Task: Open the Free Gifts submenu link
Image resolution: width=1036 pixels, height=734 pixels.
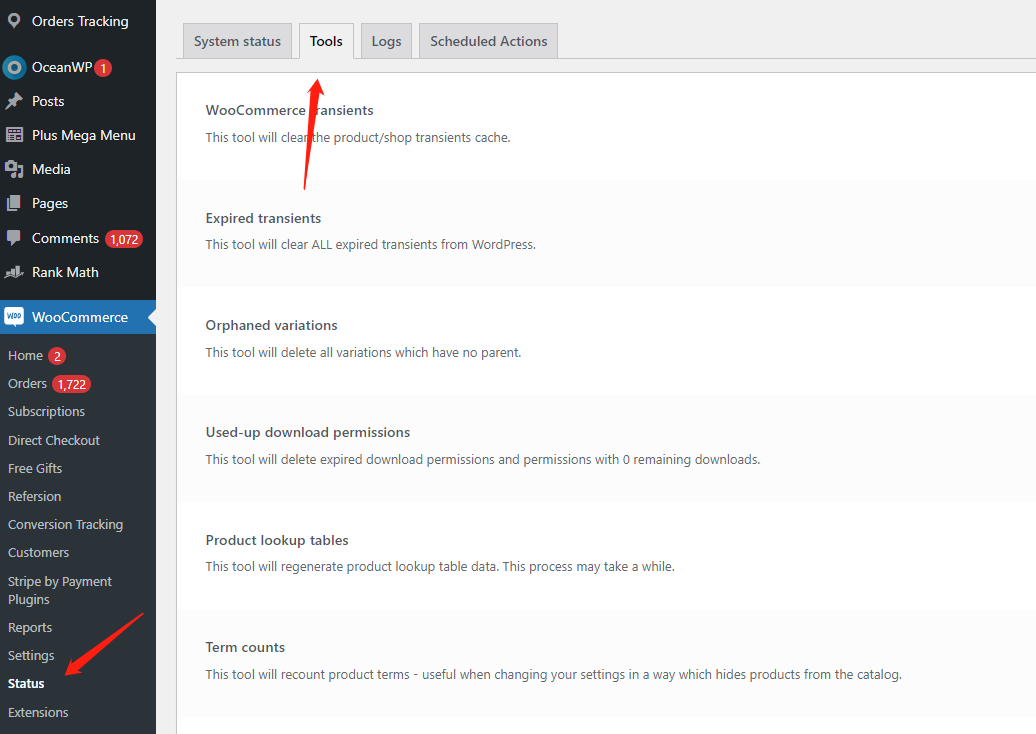Action: point(35,468)
